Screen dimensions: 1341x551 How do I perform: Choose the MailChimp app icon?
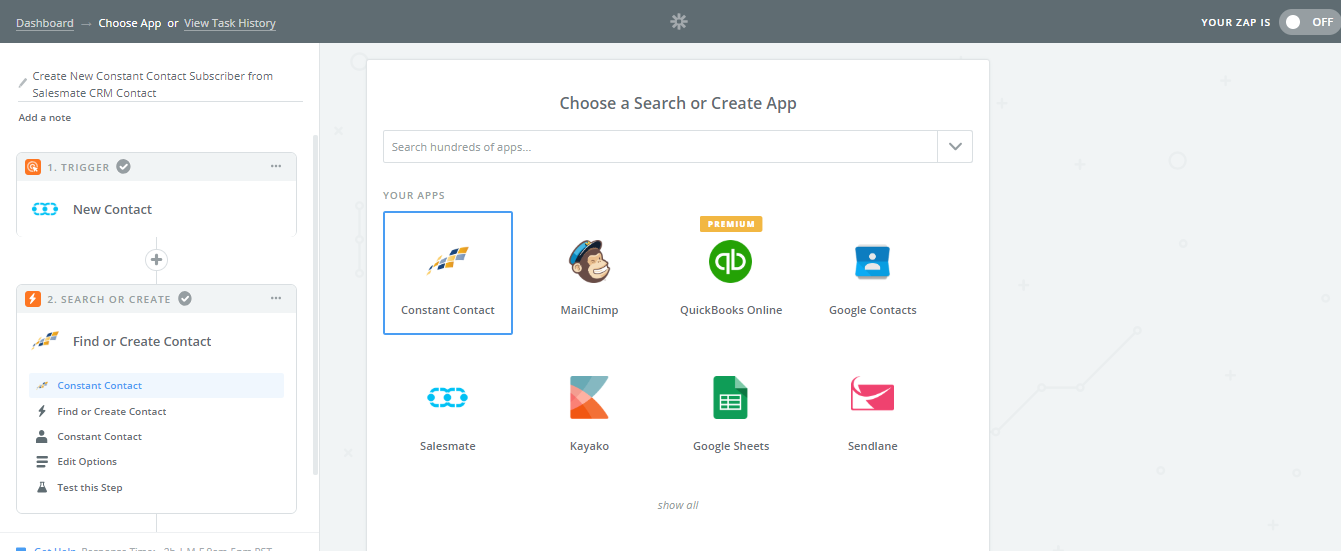[589, 262]
